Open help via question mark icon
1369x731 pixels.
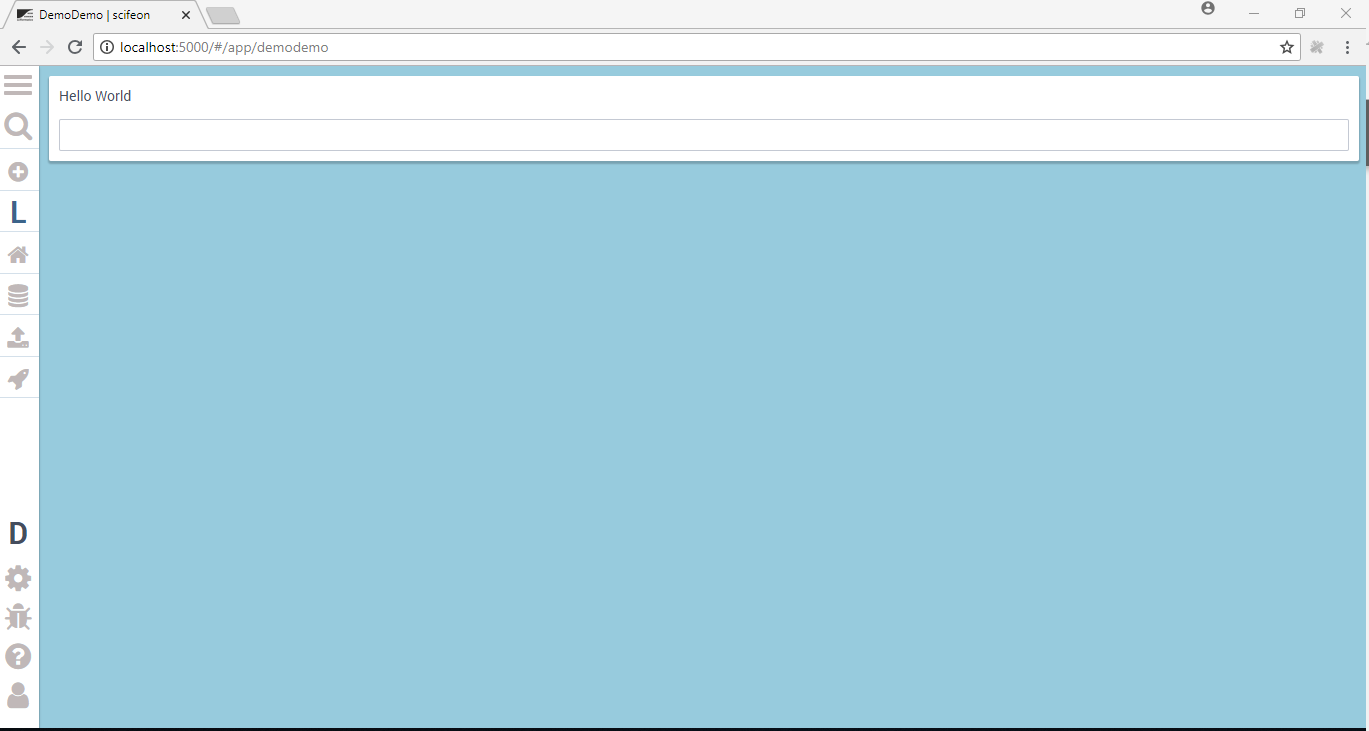(x=18, y=656)
